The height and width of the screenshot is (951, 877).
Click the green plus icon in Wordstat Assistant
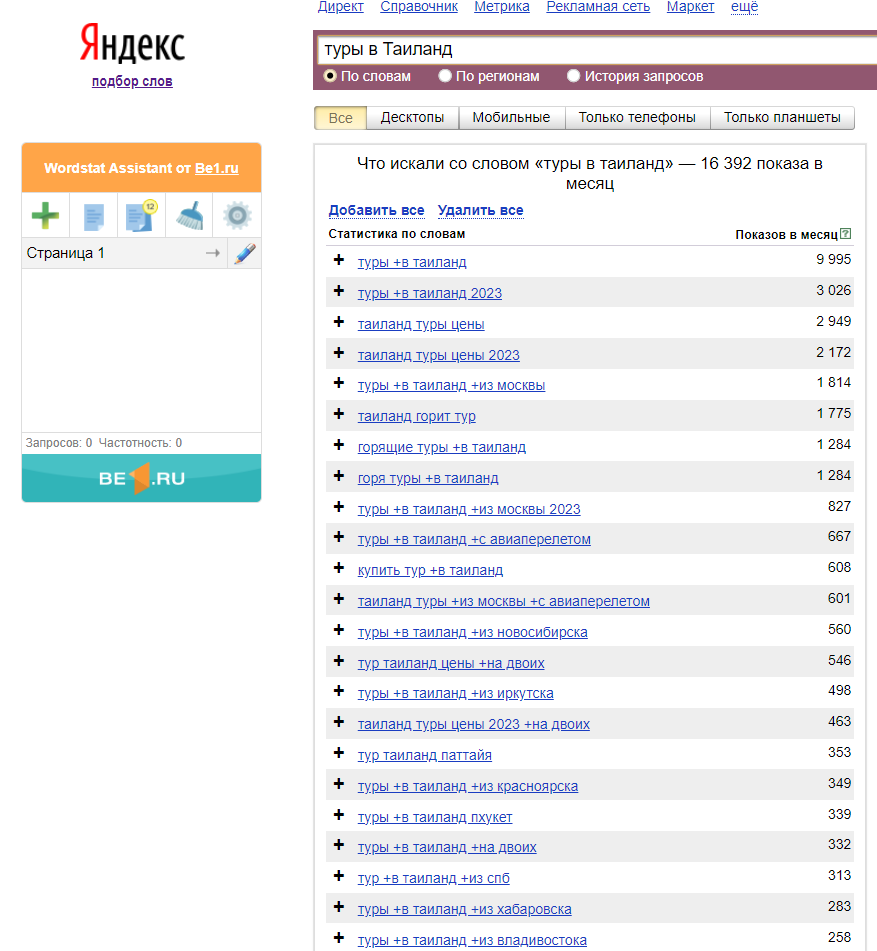pos(45,215)
